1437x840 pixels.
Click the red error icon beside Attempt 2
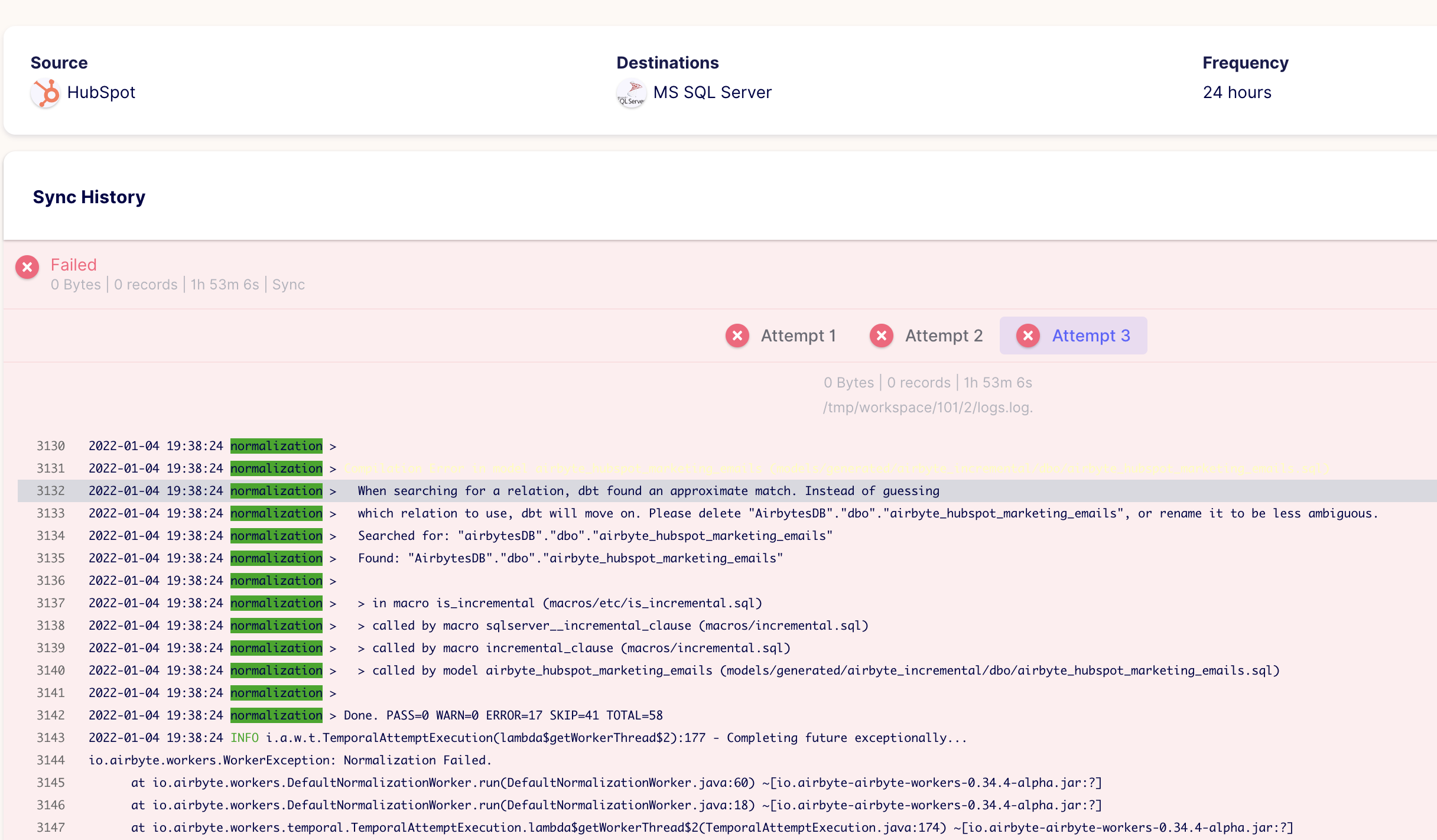tap(881, 336)
